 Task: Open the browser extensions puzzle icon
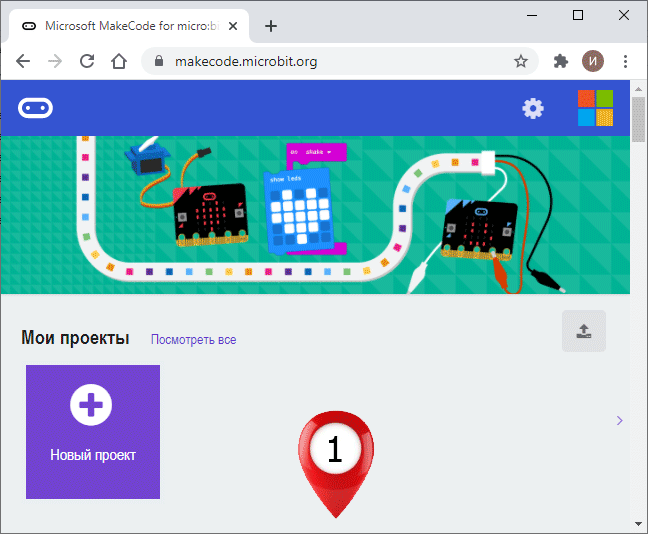tap(560, 61)
